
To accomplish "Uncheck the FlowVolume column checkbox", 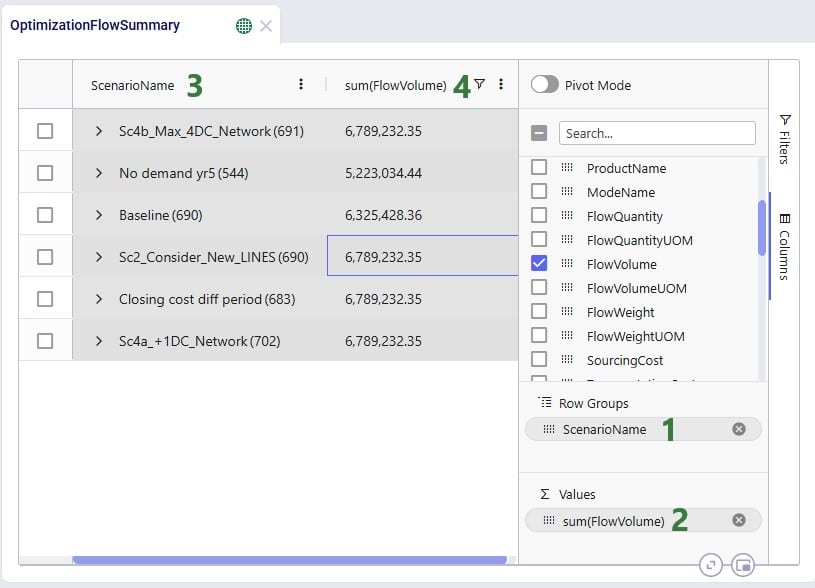I will 539,263.
